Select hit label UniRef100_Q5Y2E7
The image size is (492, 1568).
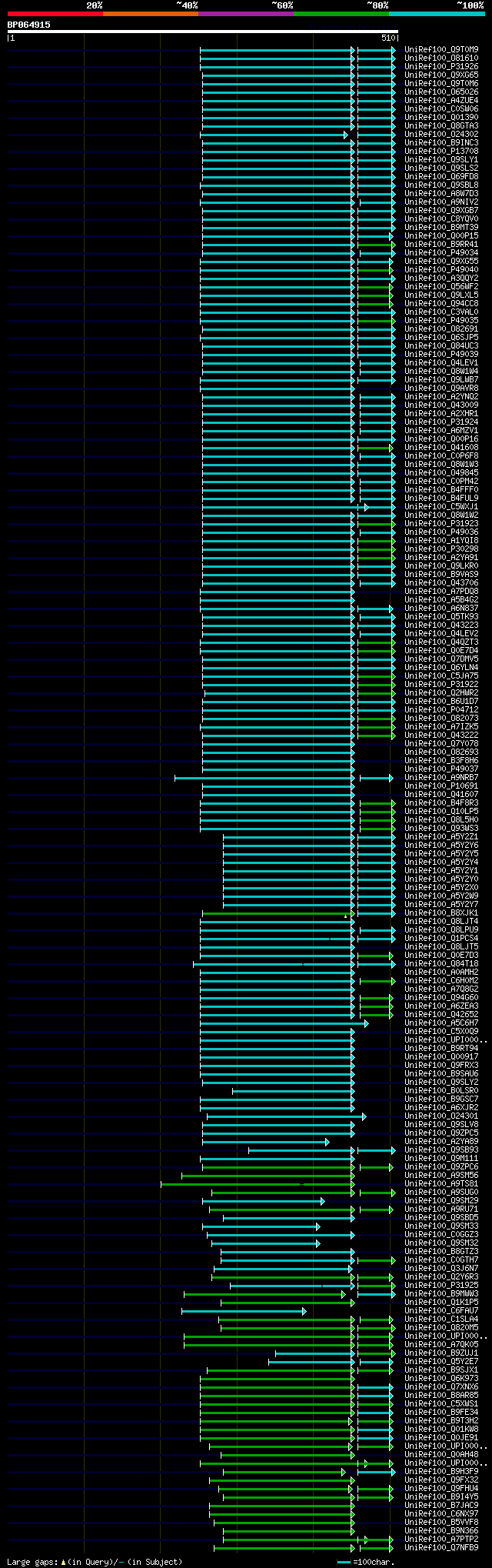click(441, 1361)
